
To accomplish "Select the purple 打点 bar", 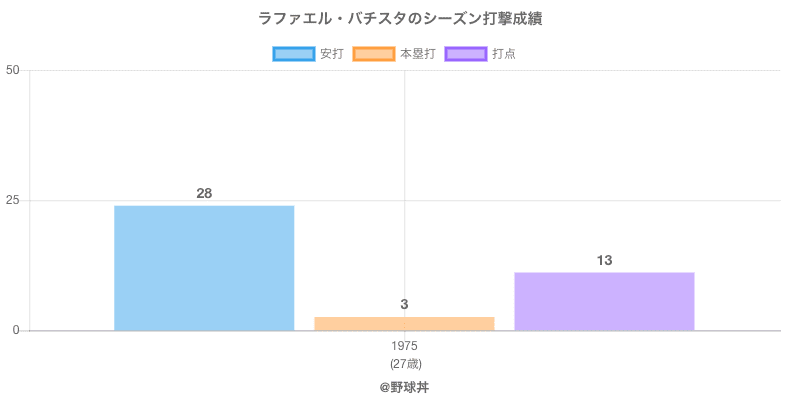I will [x=604, y=301].
